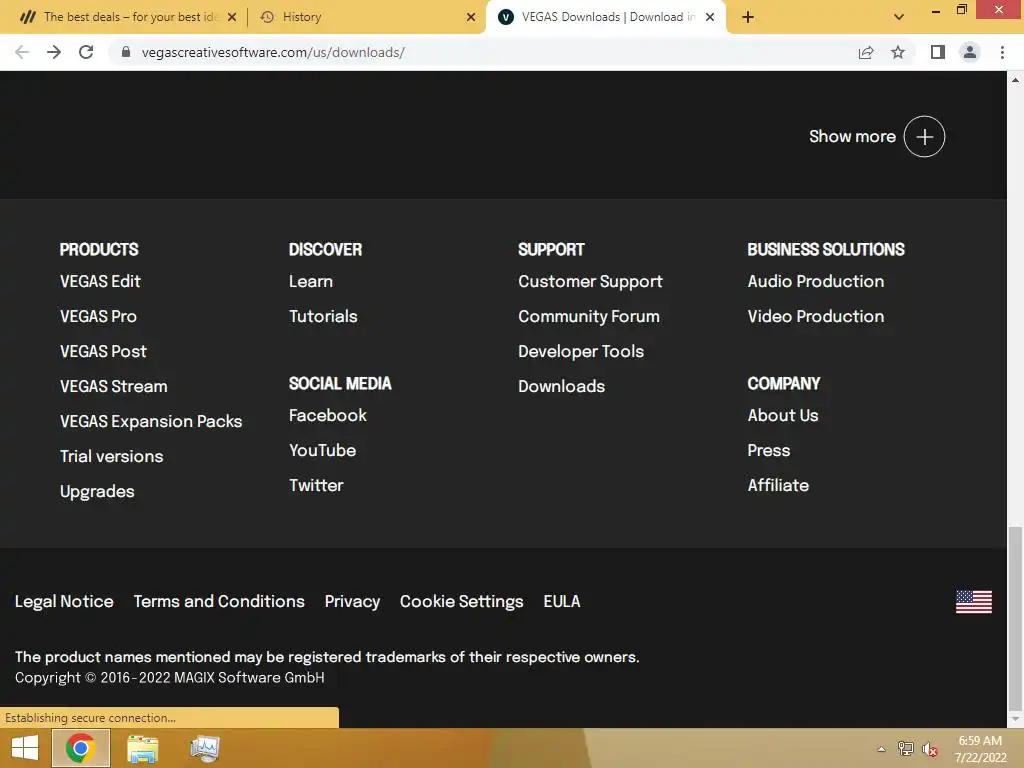Open File Explorer from taskbar
The image size is (1024, 768).
click(142, 748)
